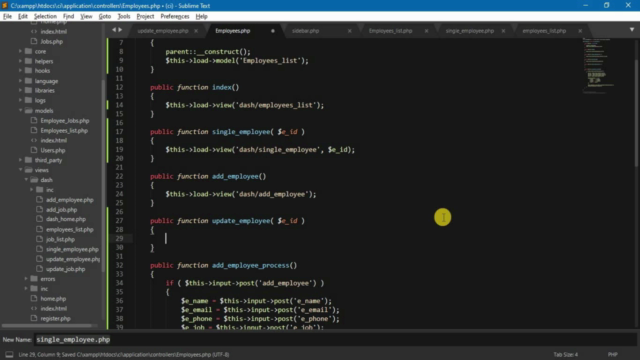This screenshot has height=360, width=640.
Task: Switch to Employees_list.php tab
Action: pos(390,31)
